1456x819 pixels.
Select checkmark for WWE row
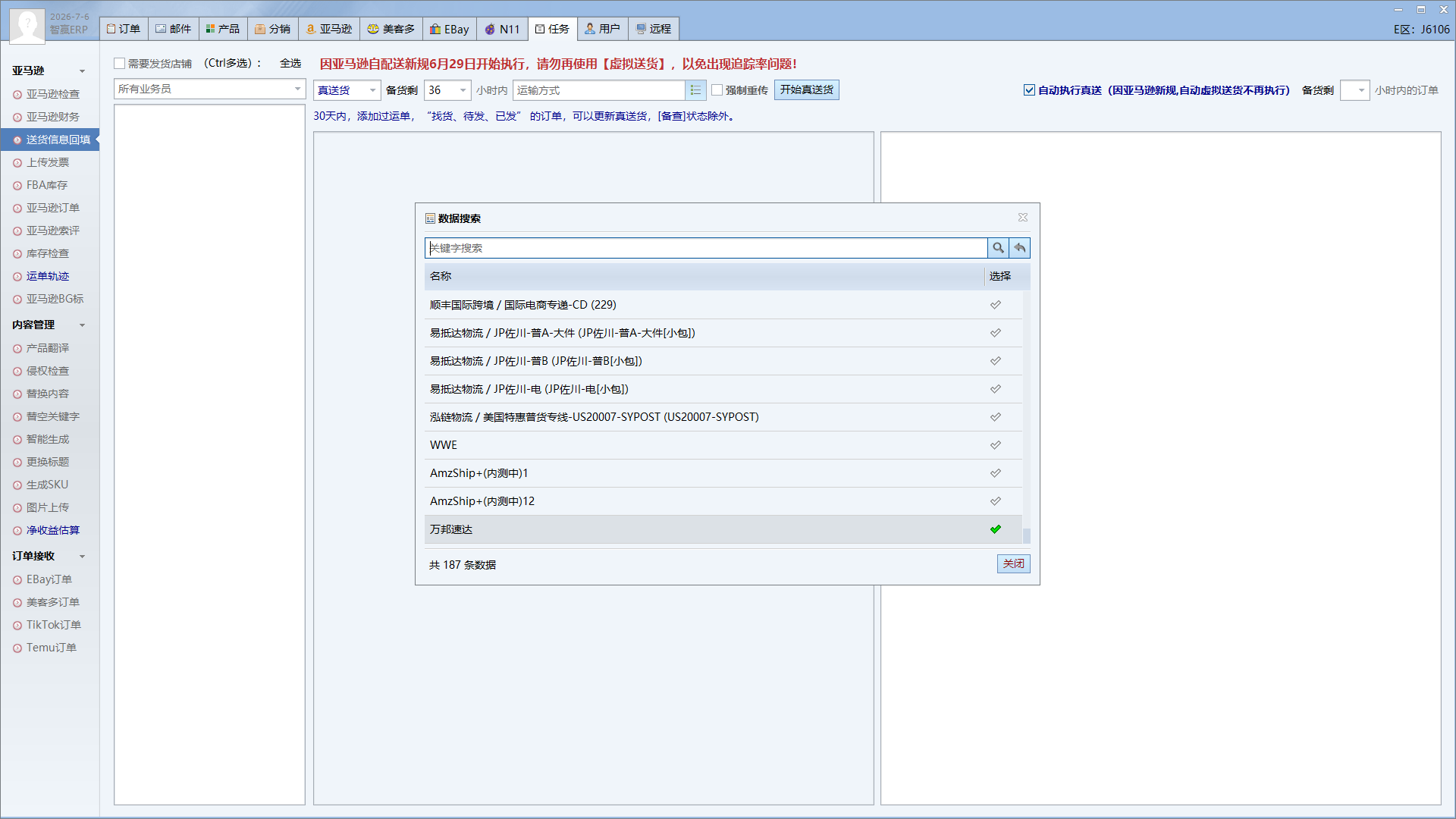click(996, 445)
